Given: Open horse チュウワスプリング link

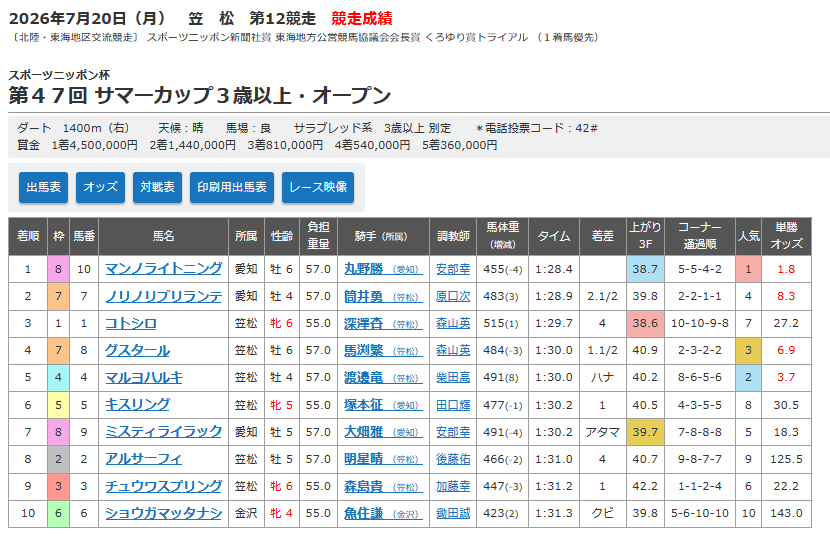Looking at the screenshot, I should pyautogui.click(x=164, y=486).
